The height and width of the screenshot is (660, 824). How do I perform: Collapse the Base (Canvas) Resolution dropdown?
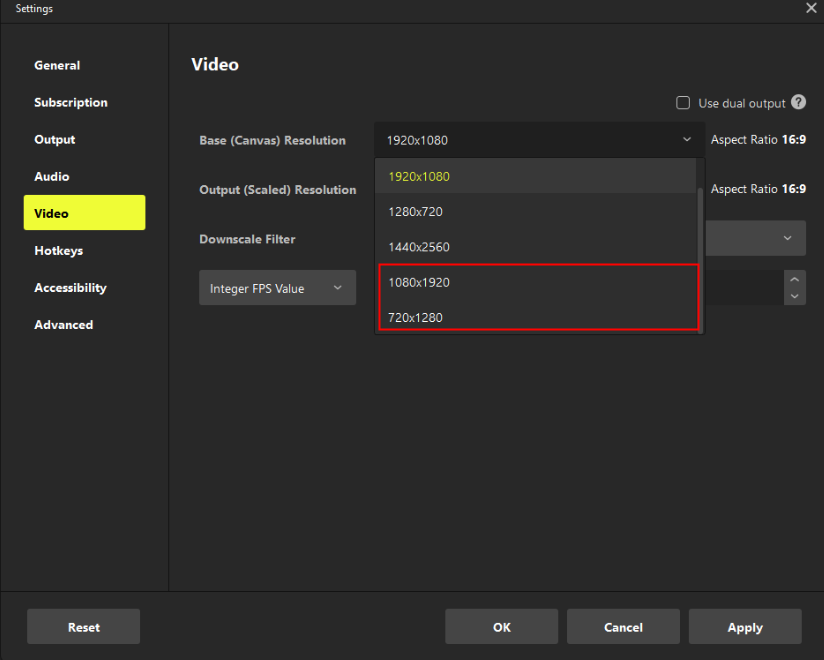click(686, 140)
